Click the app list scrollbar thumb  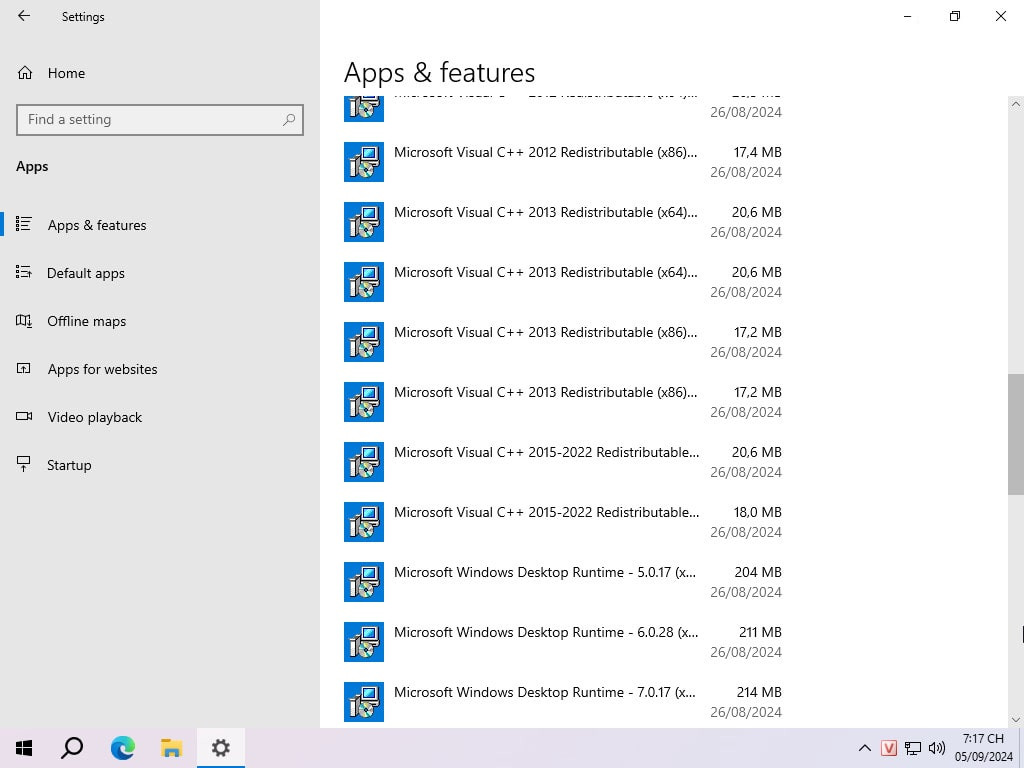tap(1015, 434)
